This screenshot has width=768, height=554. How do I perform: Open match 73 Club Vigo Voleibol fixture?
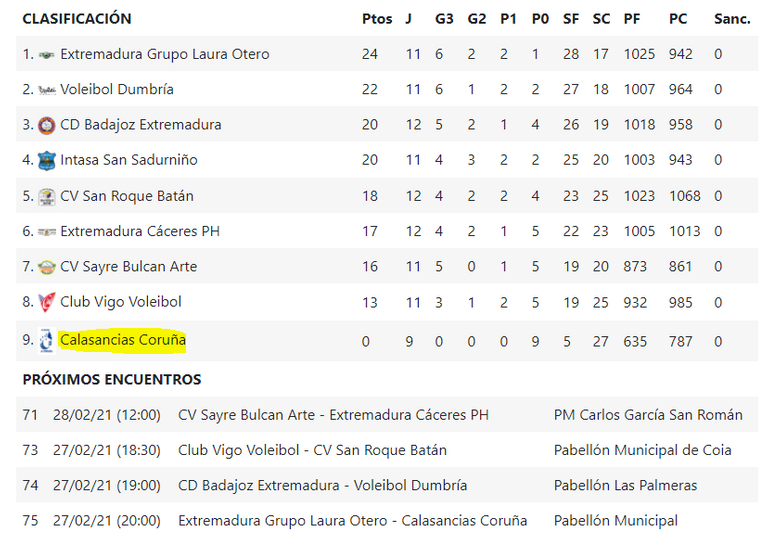pyautogui.click(x=312, y=450)
